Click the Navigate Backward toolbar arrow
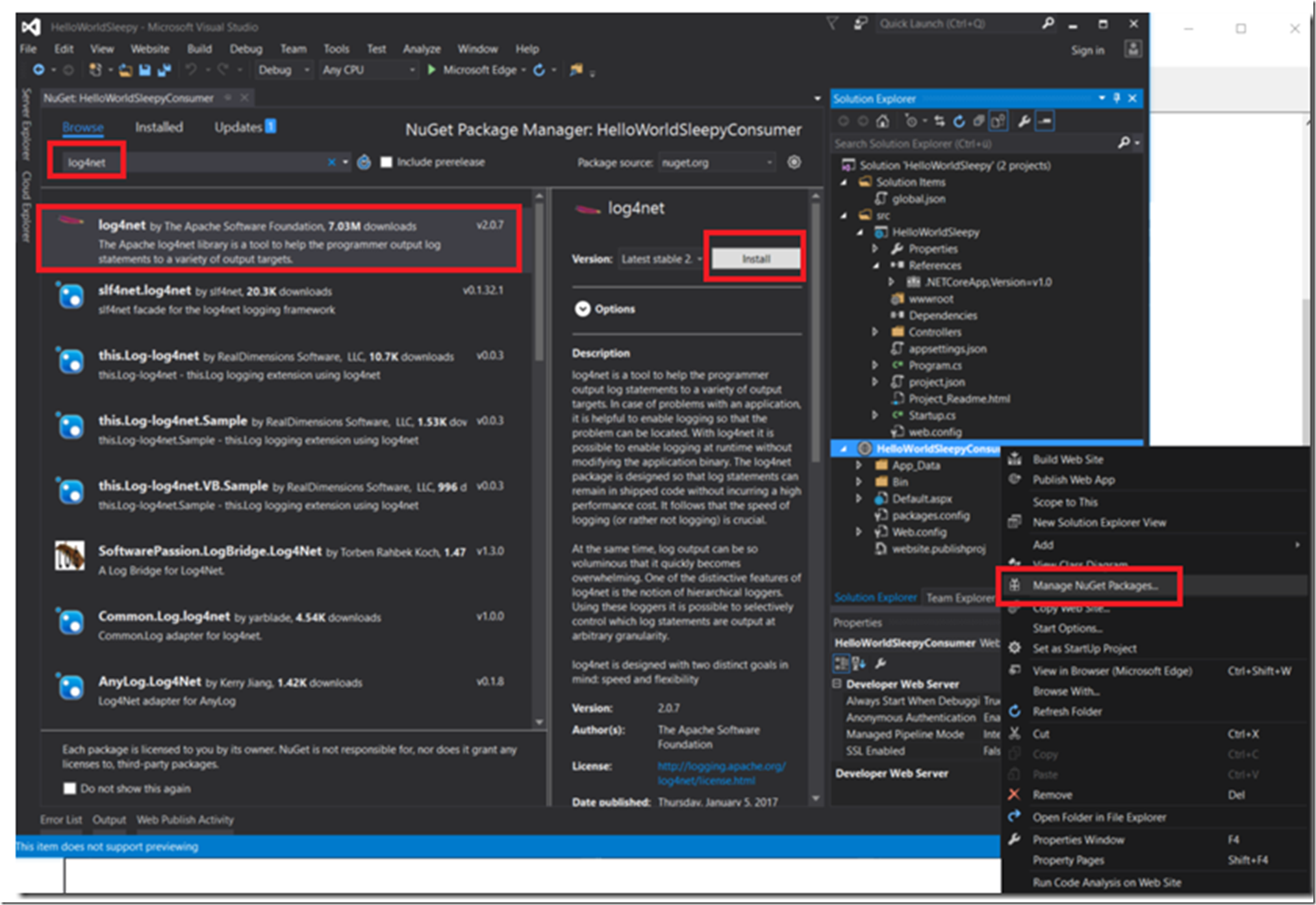Viewport: 1316px width, 905px height. click(38, 69)
